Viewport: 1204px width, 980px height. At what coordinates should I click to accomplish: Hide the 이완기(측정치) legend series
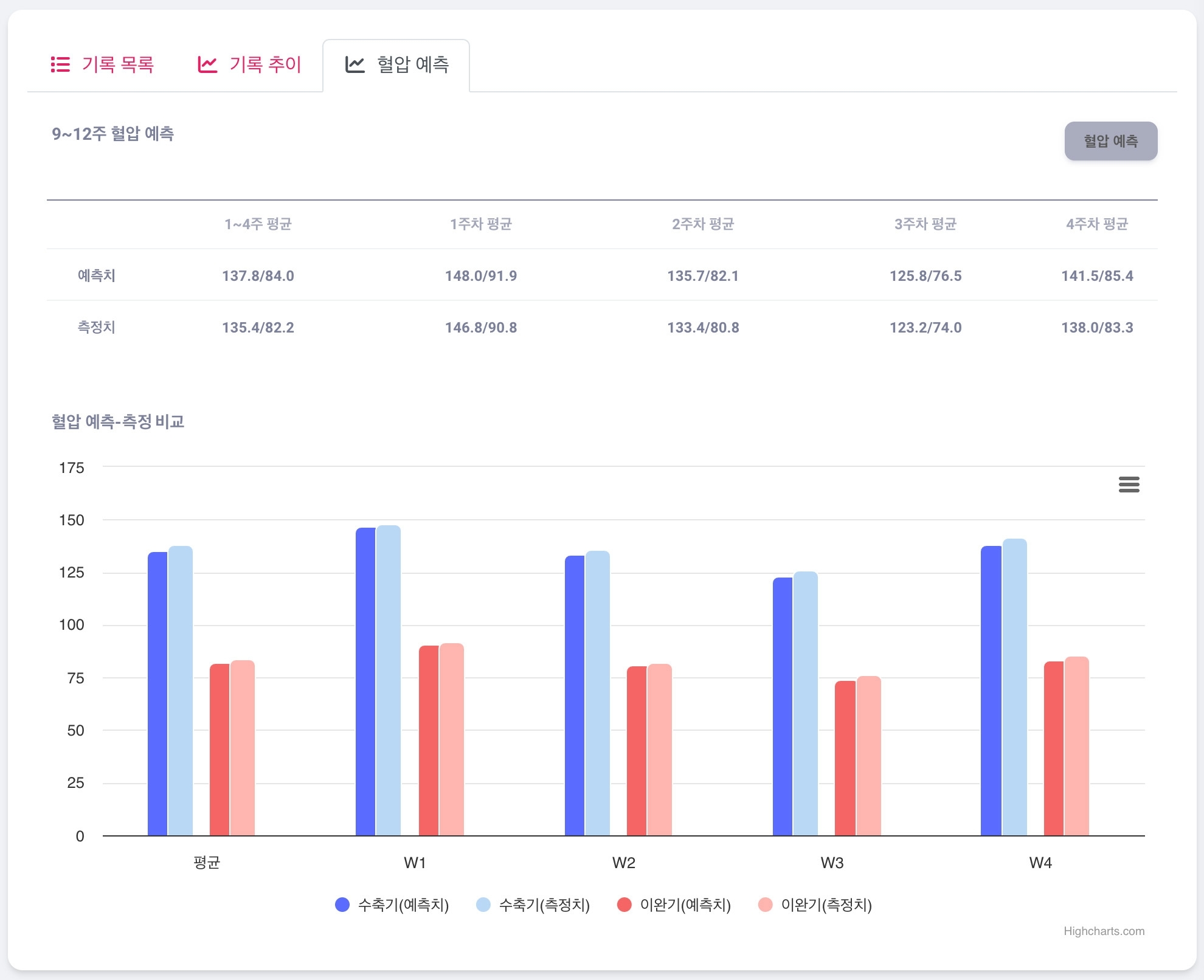pyautogui.click(x=826, y=905)
